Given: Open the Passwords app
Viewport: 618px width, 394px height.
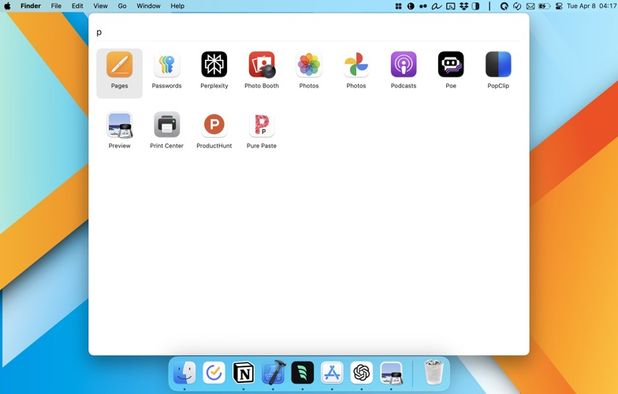Looking at the screenshot, I should point(167,64).
